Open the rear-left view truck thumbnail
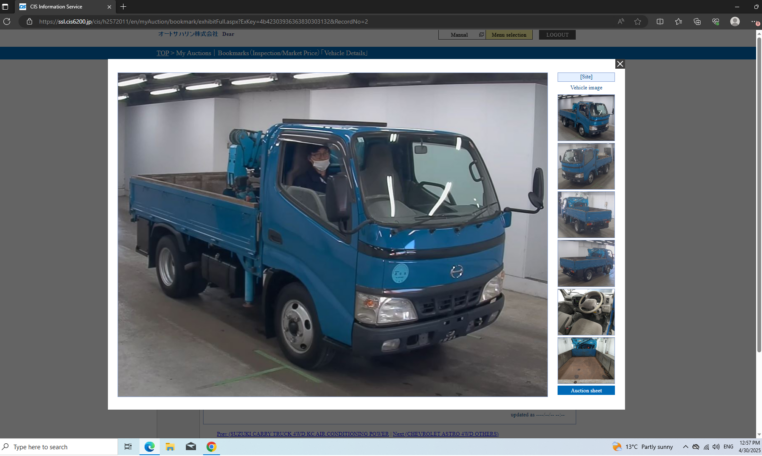Screen dimensions: 762x456 (x=586, y=214)
